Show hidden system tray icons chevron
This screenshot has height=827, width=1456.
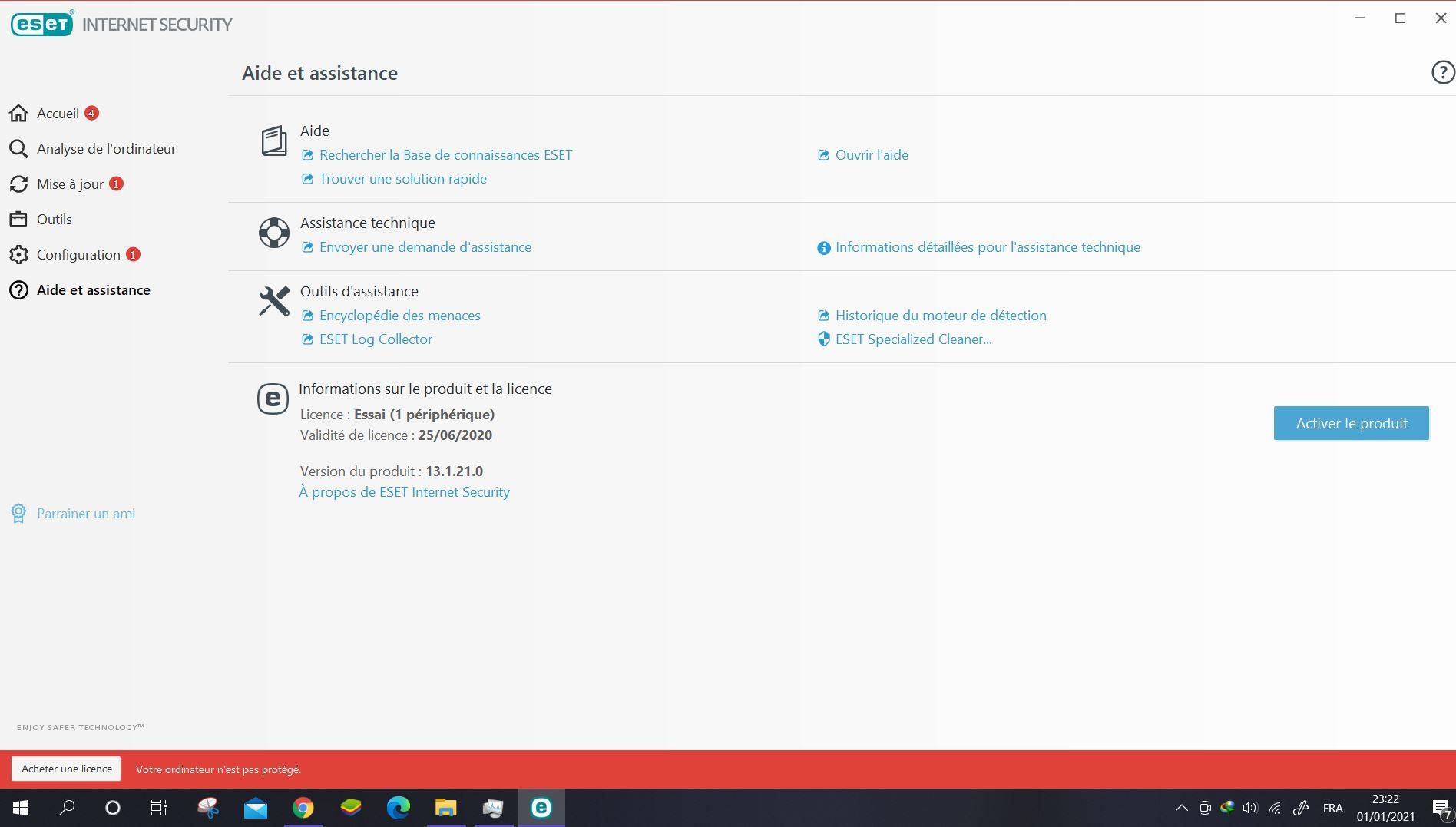pyautogui.click(x=1182, y=808)
